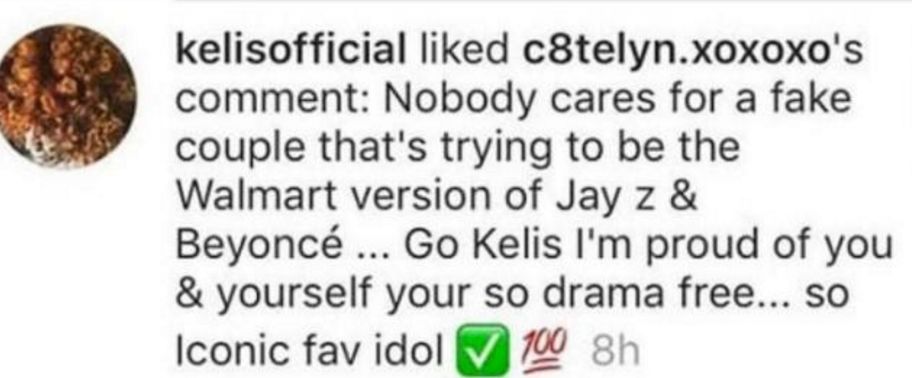Click the word "liked" in the notification

[464, 53]
